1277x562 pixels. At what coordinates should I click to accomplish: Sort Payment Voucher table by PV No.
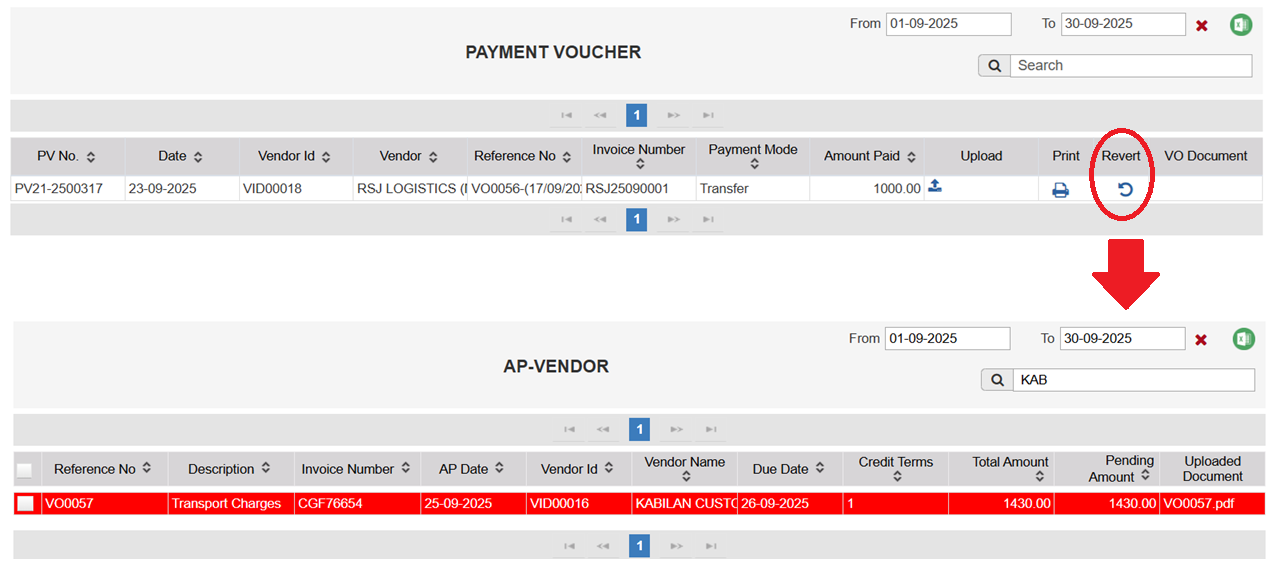tap(91, 157)
